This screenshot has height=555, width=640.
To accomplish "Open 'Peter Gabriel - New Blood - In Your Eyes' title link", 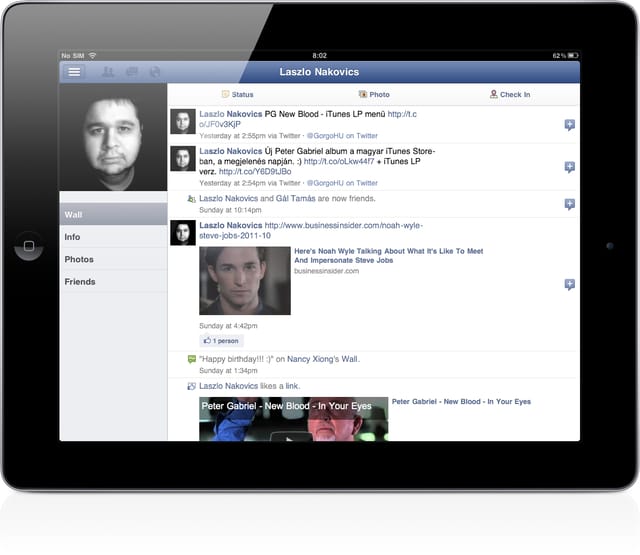I will click(461, 402).
